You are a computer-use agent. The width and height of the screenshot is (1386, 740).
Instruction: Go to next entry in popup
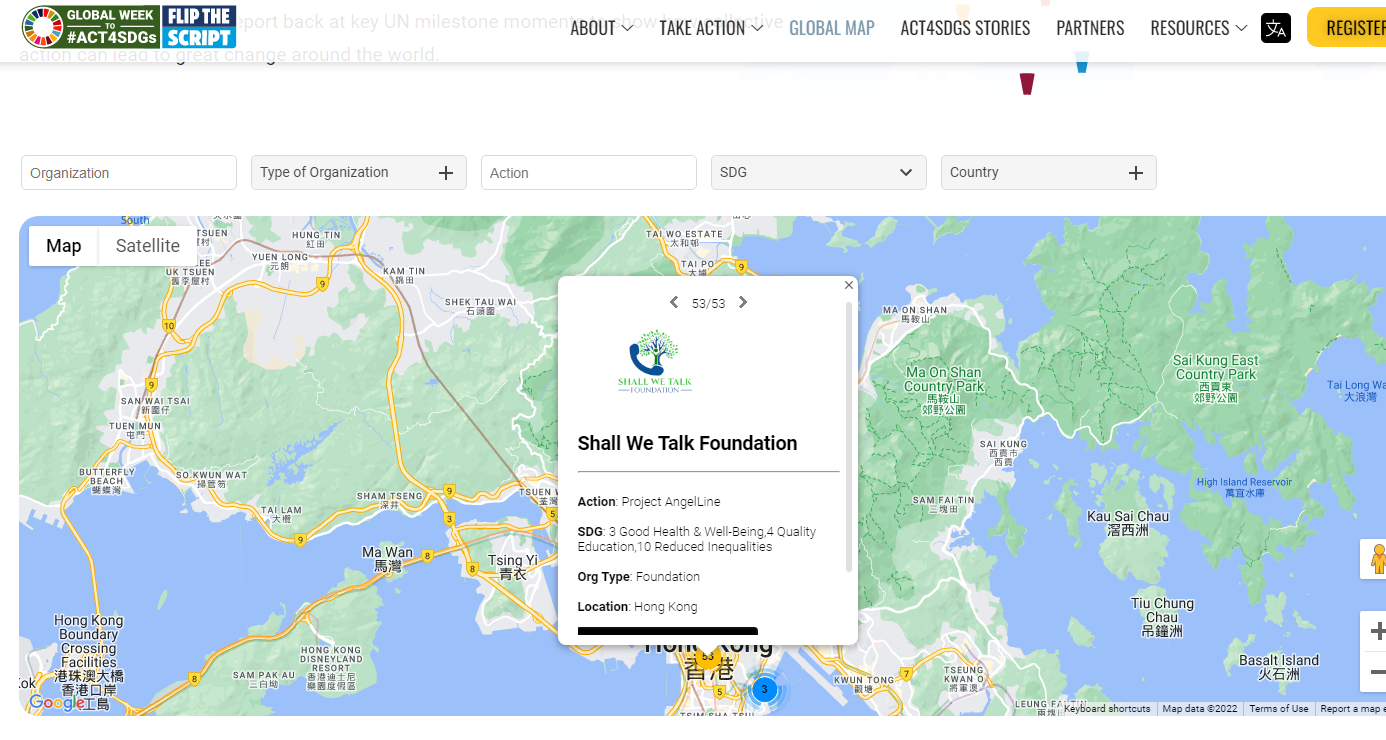pyautogui.click(x=743, y=303)
